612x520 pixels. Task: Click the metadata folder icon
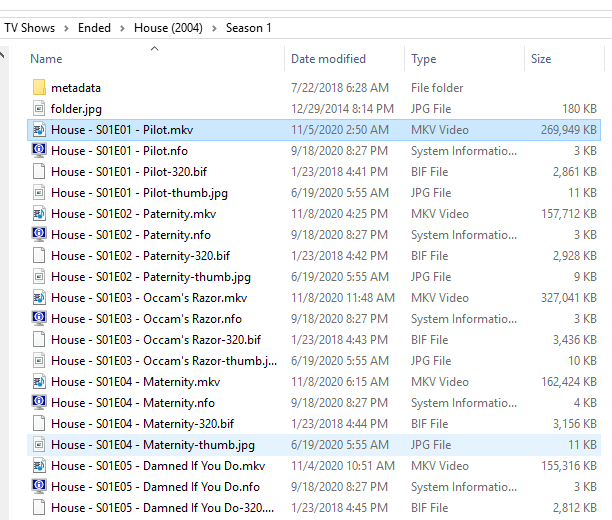tap(39, 88)
